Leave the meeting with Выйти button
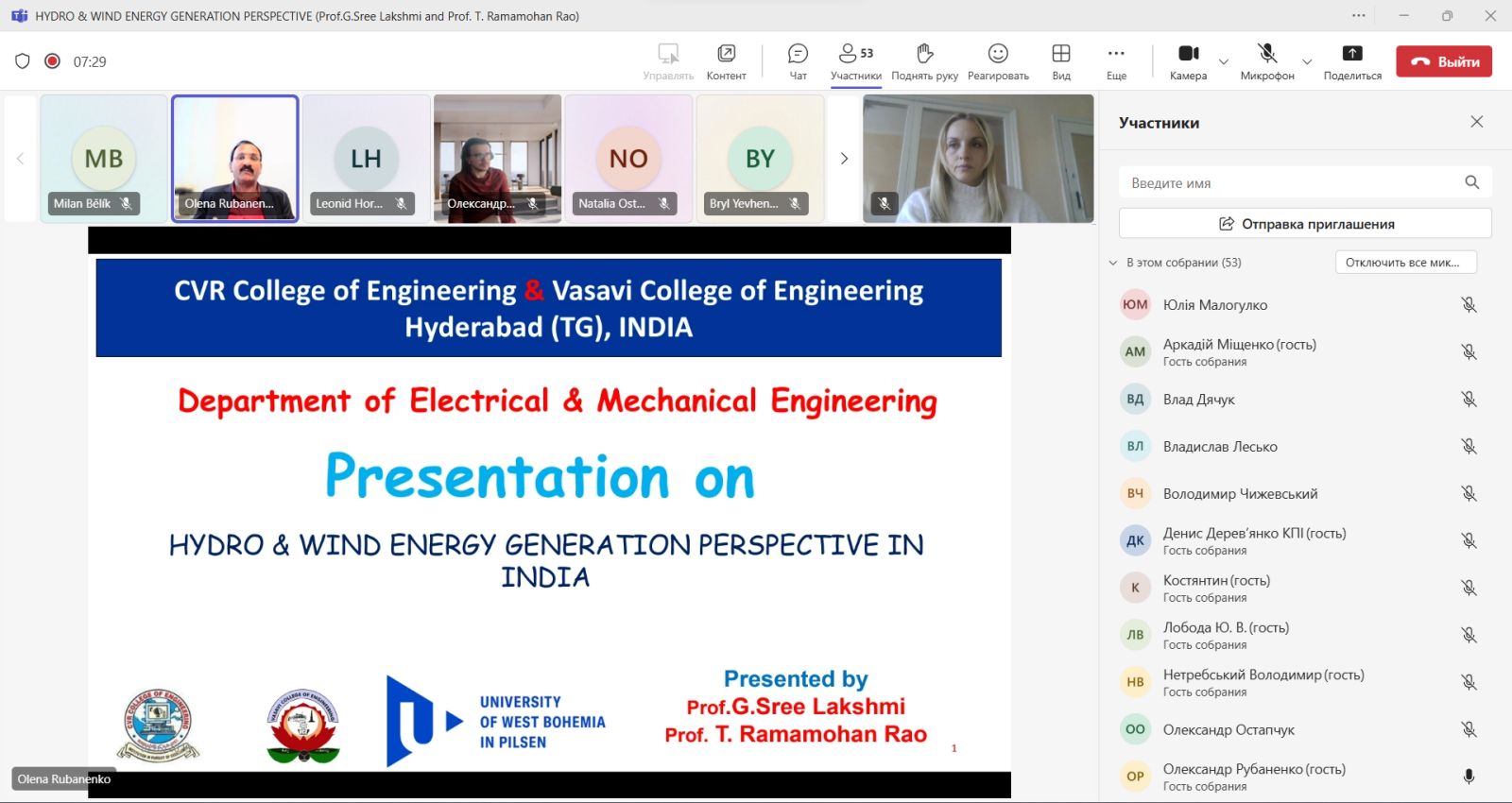Viewport: 1512px width, 803px height. (x=1444, y=61)
